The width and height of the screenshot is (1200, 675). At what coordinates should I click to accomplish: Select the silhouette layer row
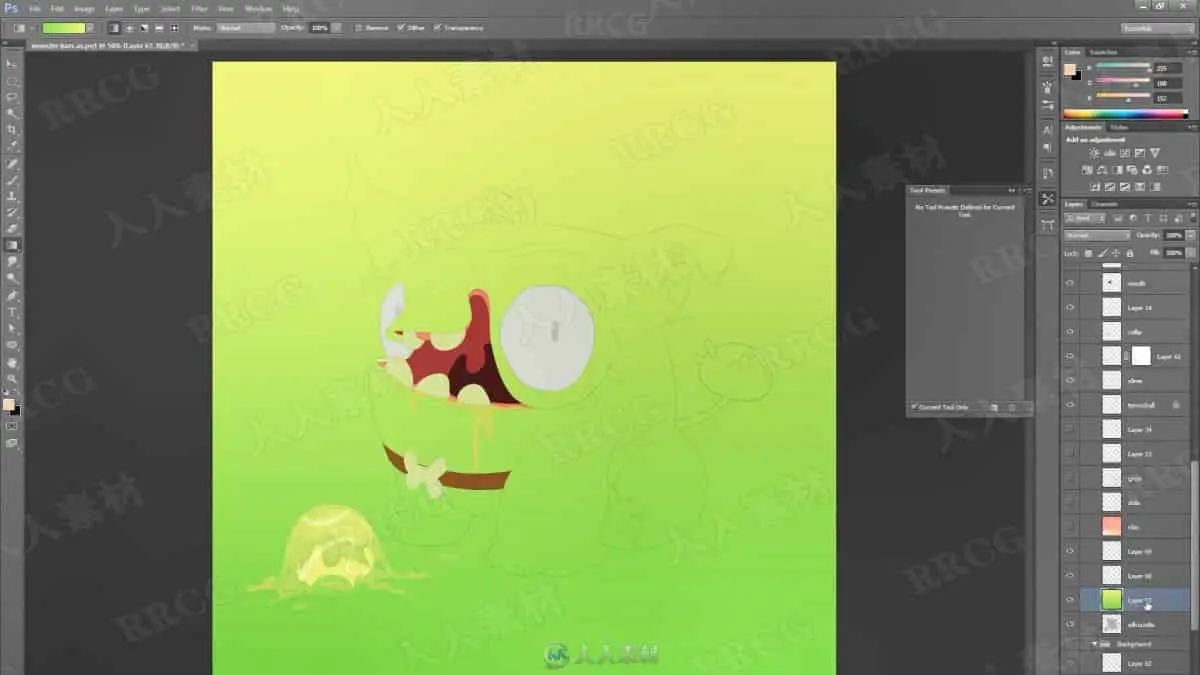(1127, 625)
